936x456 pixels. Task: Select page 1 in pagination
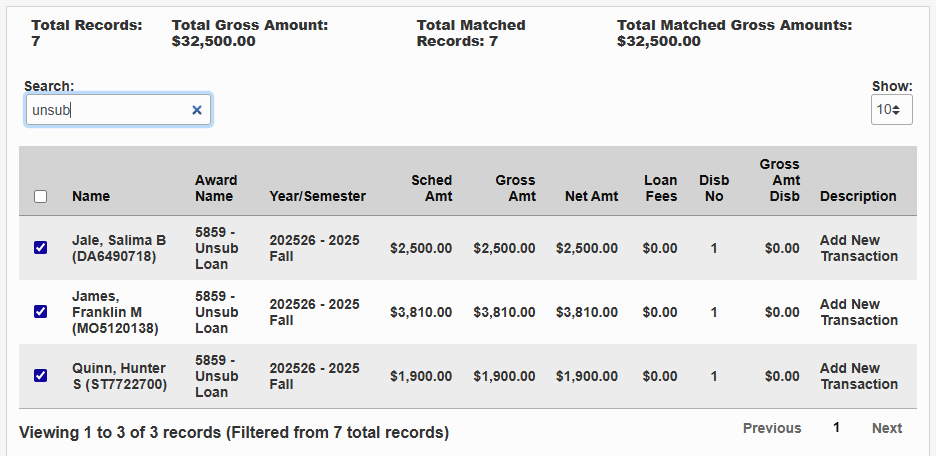[837, 428]
